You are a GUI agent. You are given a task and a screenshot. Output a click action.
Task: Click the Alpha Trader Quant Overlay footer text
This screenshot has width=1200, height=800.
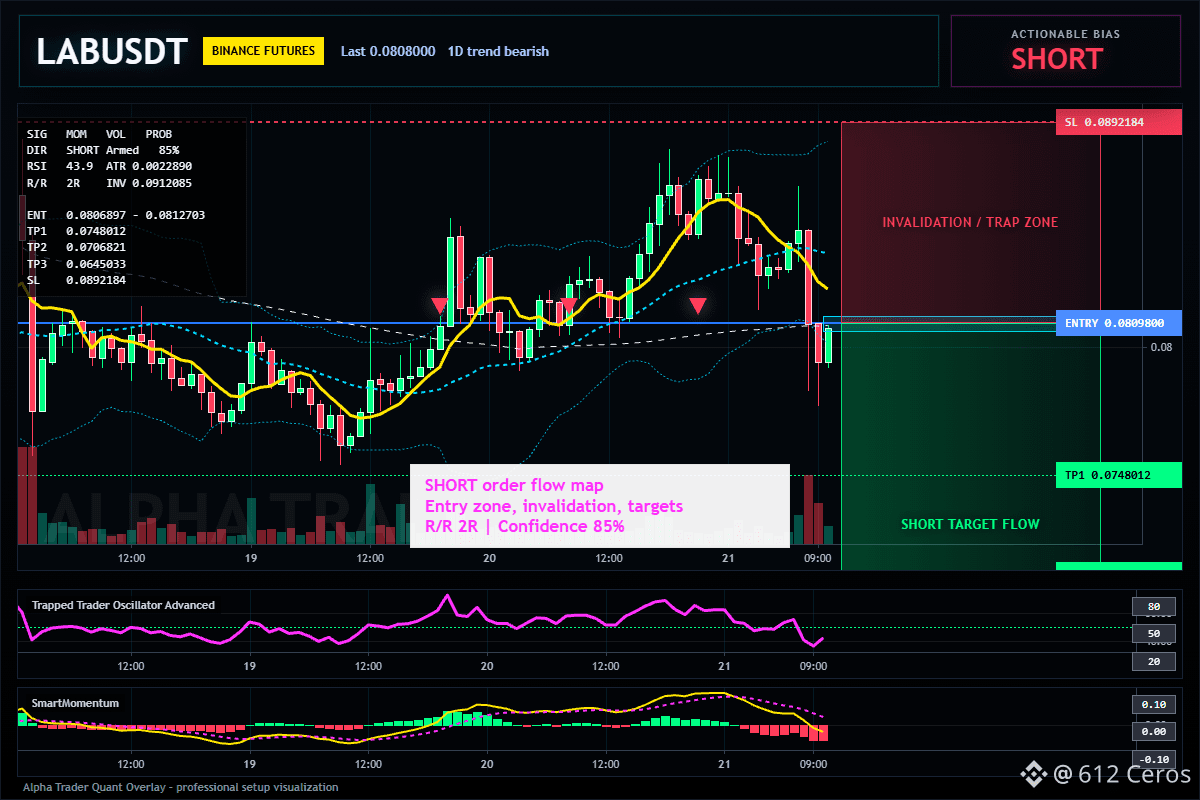[x=181, y=787]
